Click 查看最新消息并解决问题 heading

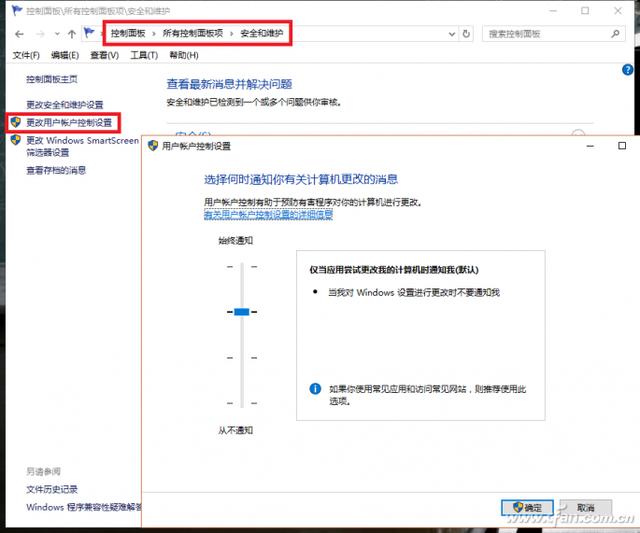[x=229, y=84]
